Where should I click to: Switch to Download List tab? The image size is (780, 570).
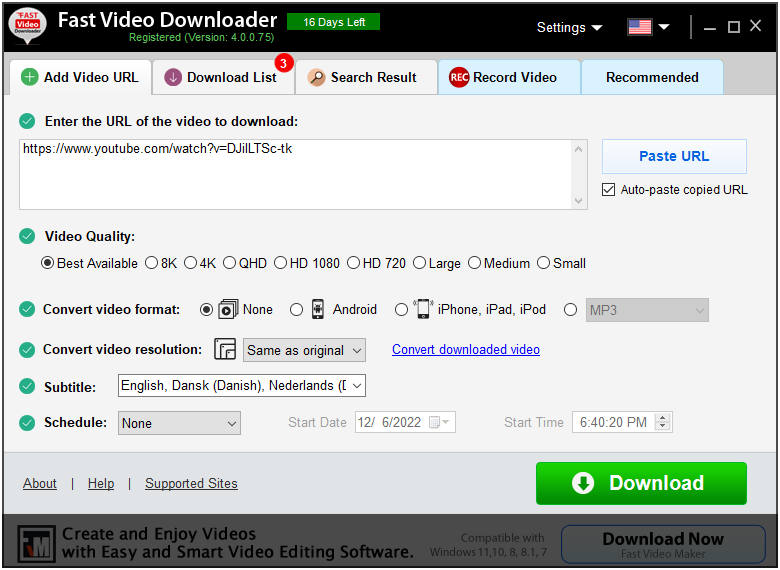(x=223, y=77)
